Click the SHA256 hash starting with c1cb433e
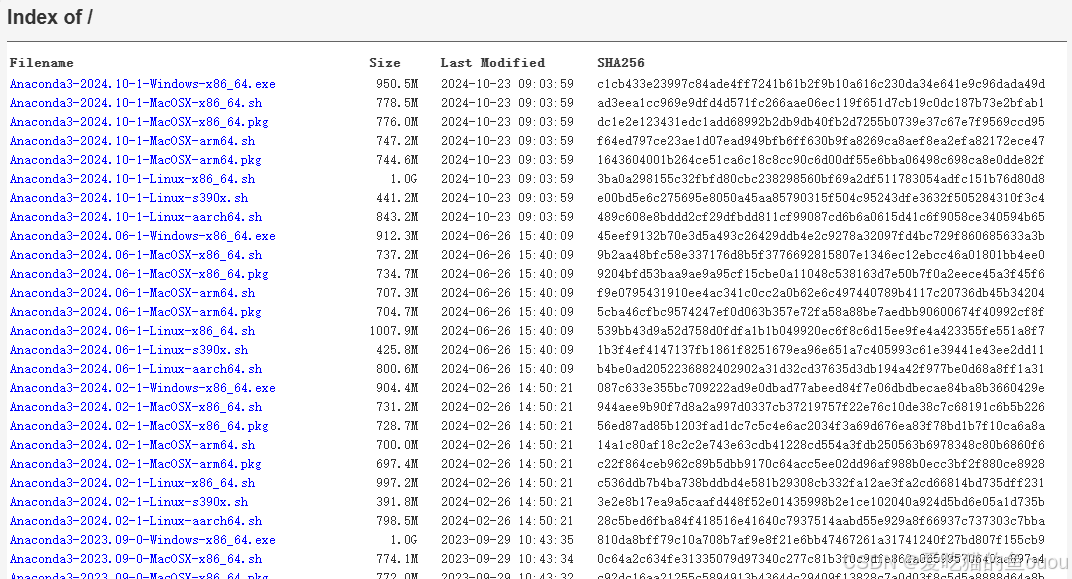 tap(820, 84)
